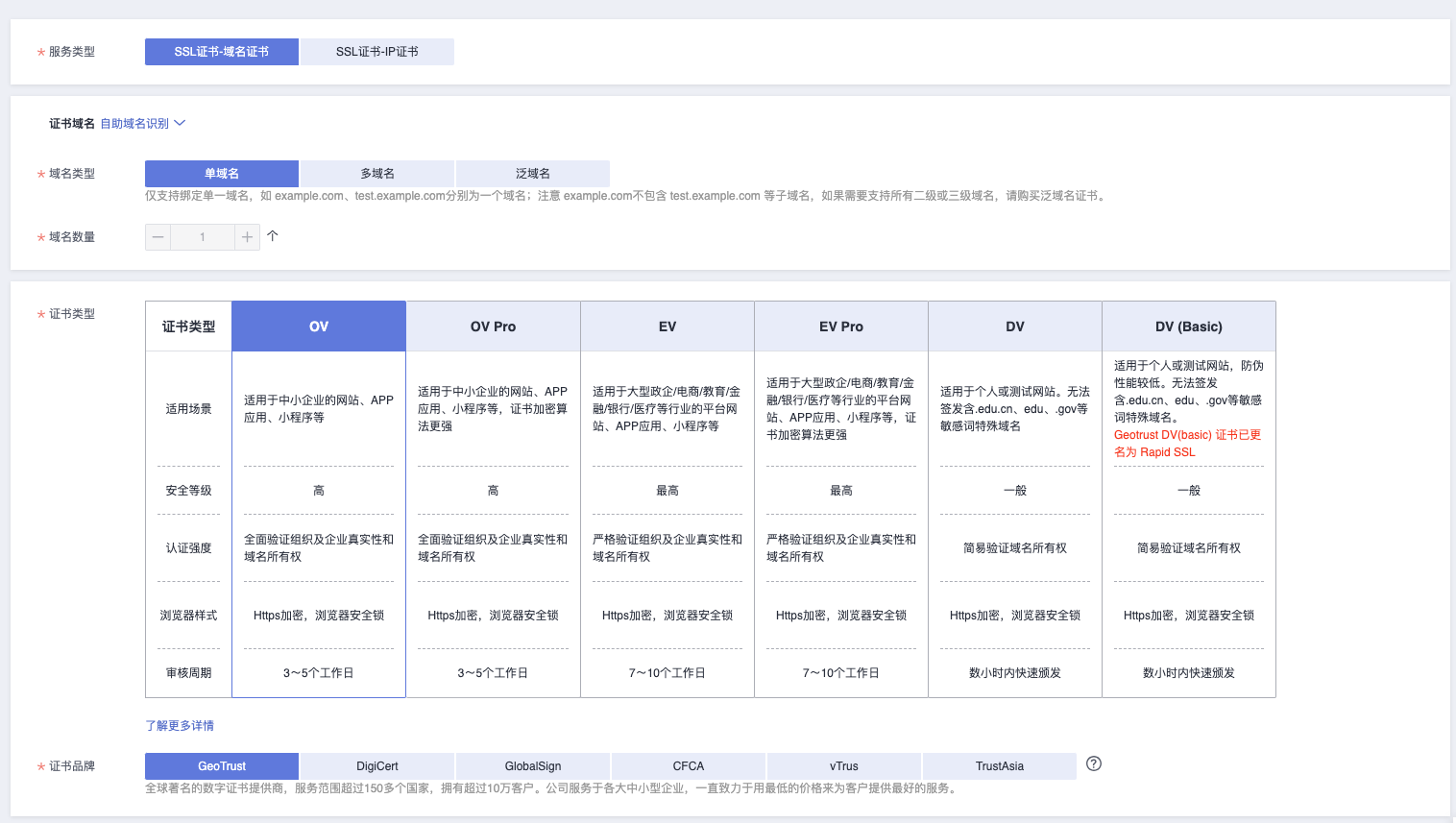Choose CFCA certificate brand
The image size is (1456, 823).
[x=689, y=766]
